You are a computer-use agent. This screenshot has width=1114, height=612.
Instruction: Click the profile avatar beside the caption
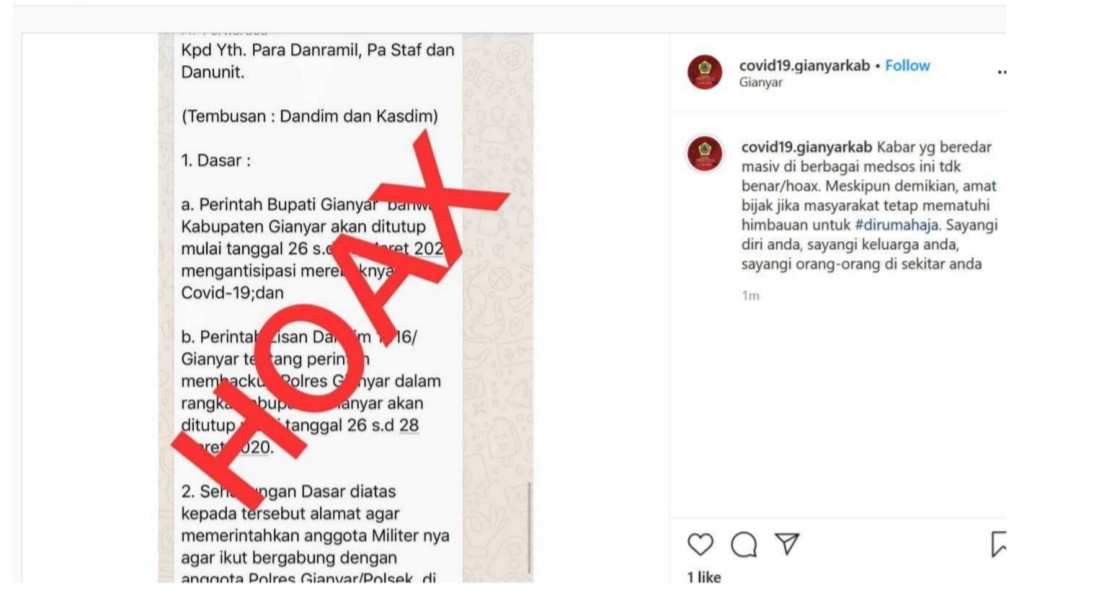(x=704, y=154)
